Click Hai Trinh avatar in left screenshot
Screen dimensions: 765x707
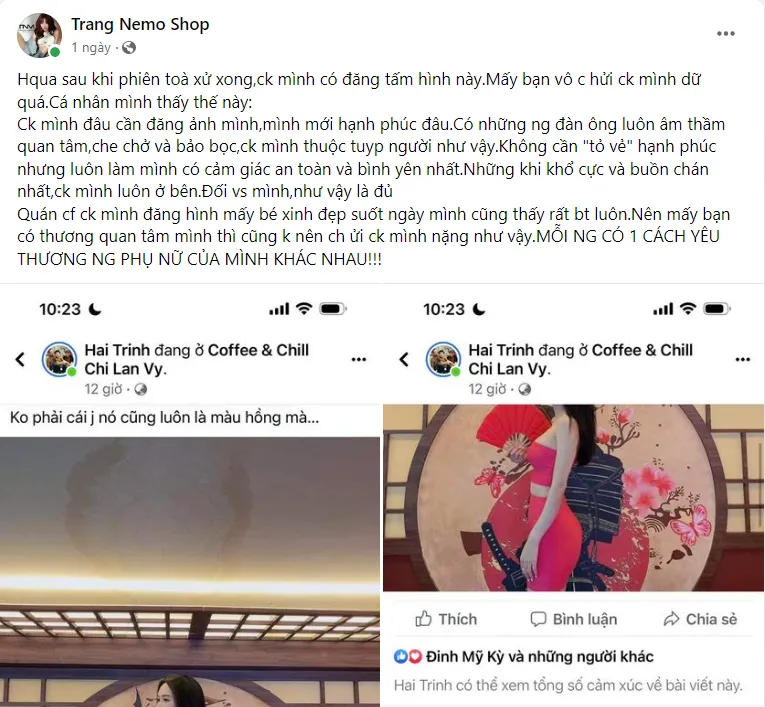(59, 360)
